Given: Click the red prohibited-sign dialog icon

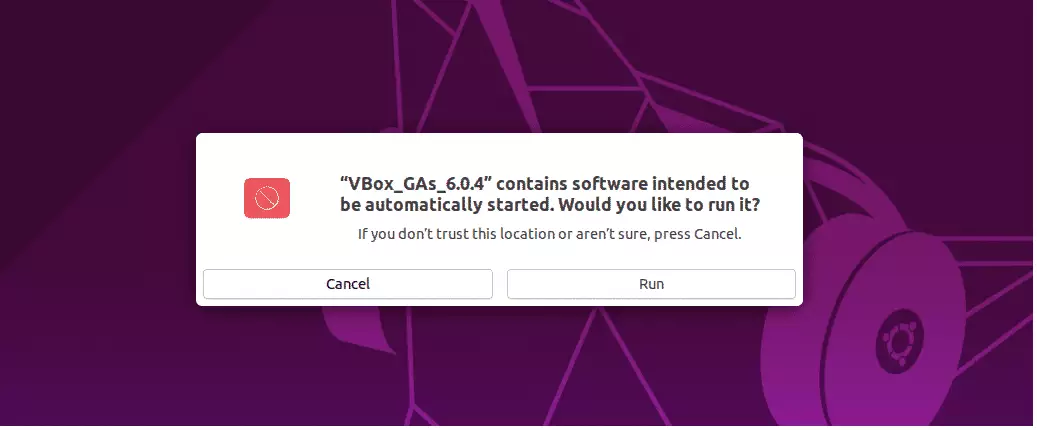Looking at the screenshot, I should tap(267, 198).
